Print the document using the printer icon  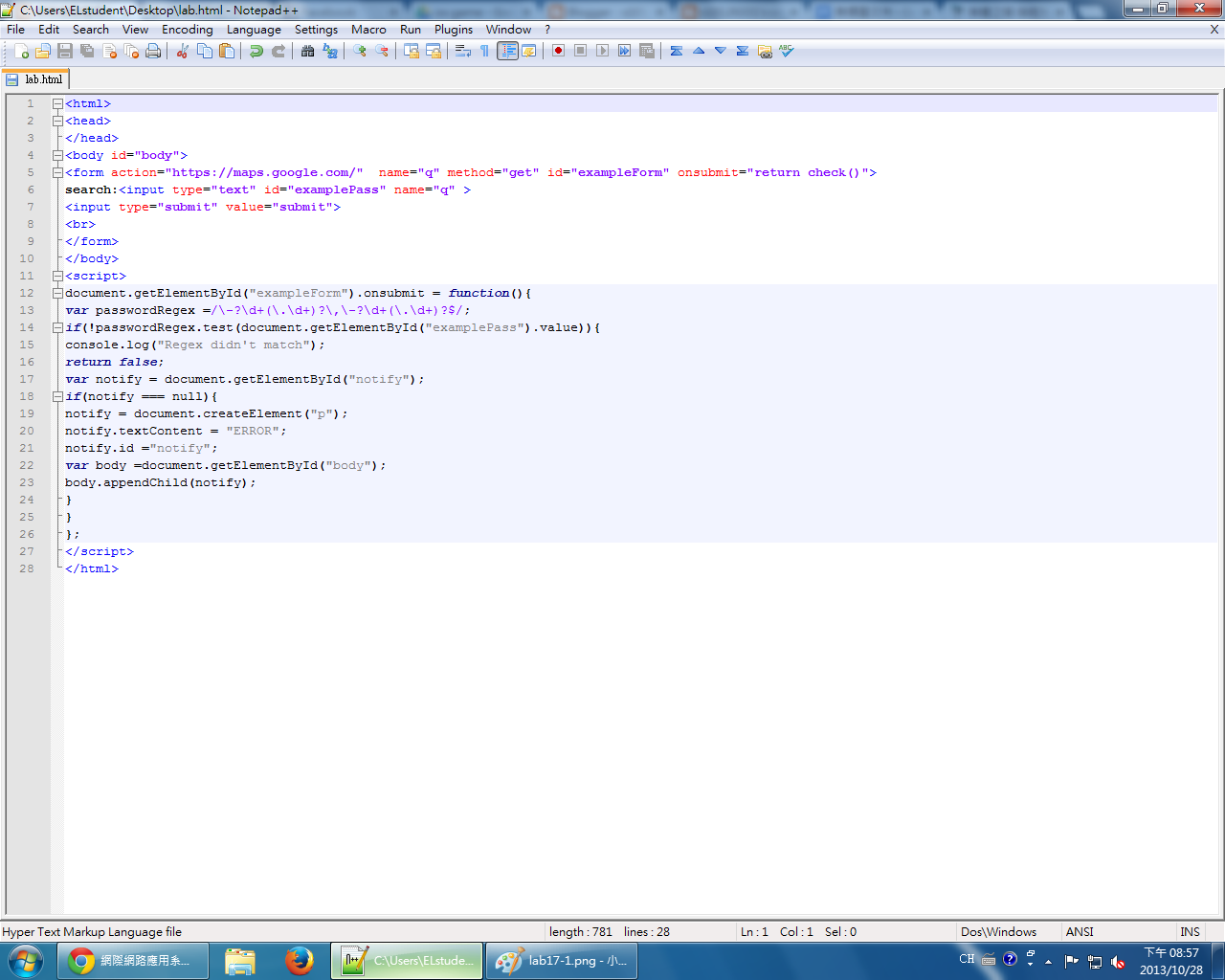[x=153, y=51]
